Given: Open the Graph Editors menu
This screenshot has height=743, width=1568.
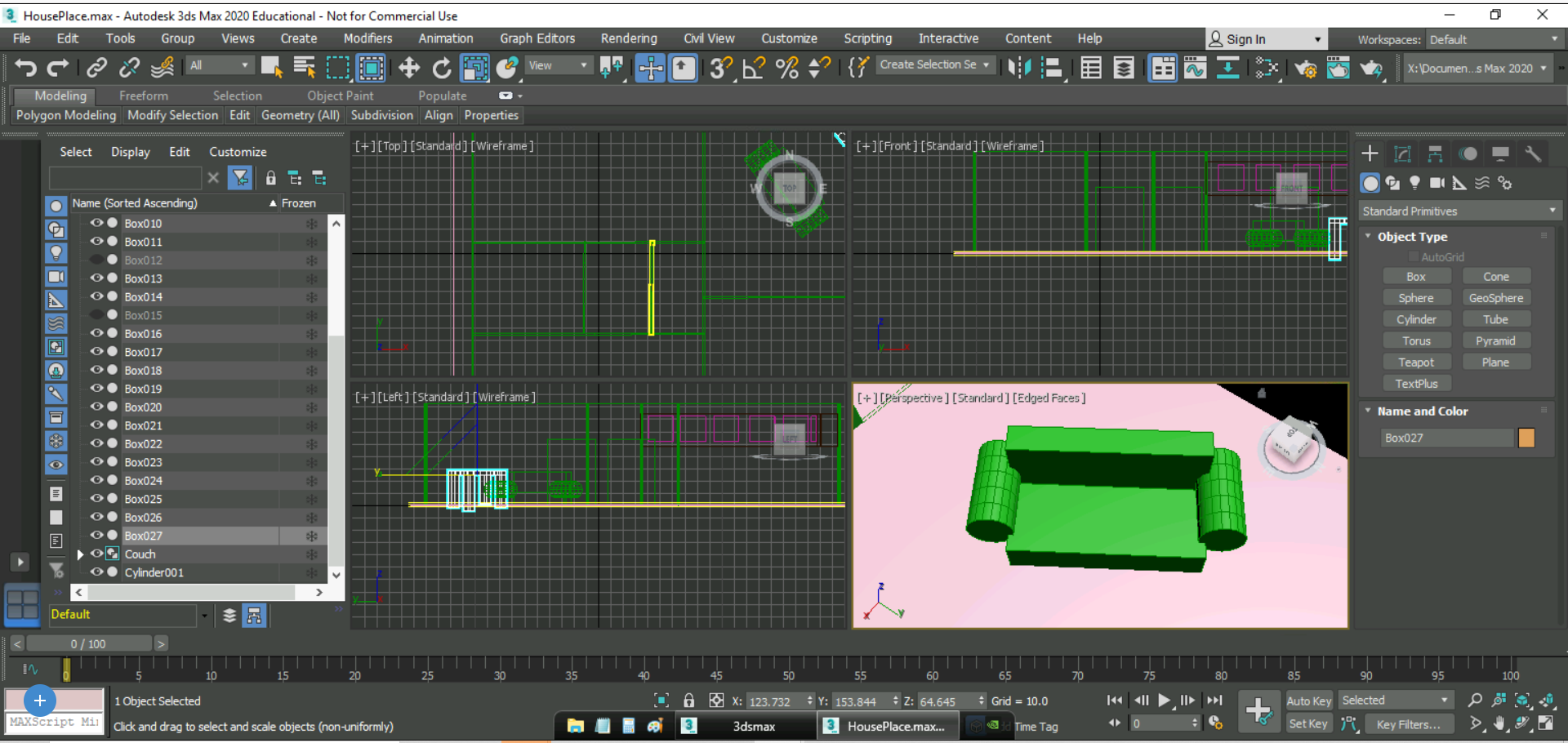Looking at the screenshot, I should click(537, 38).
